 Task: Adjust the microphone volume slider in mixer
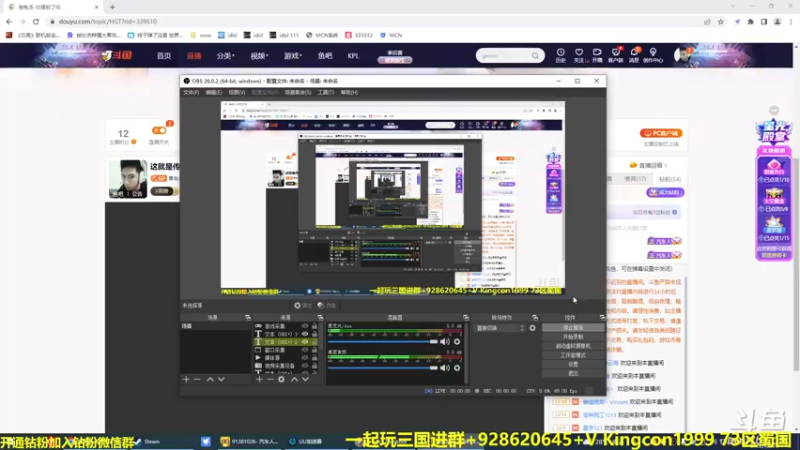tap(383, 342)
